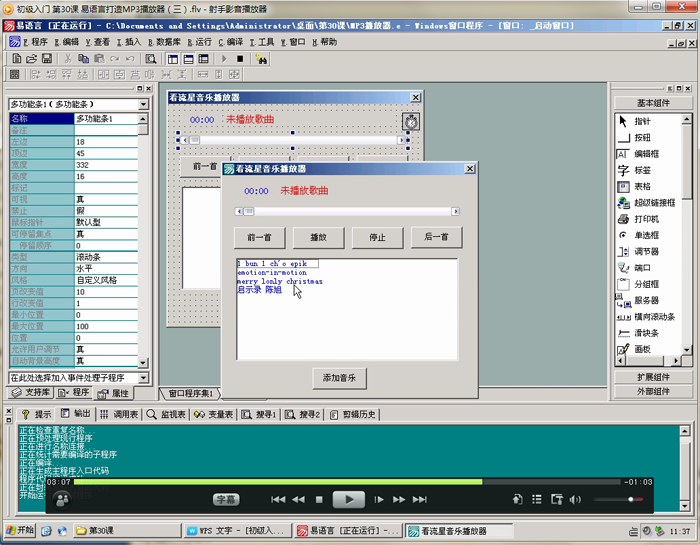The image size is (700, 545).
Task: Click the binoculars find toolbar icon
Action: coord(261,59)
